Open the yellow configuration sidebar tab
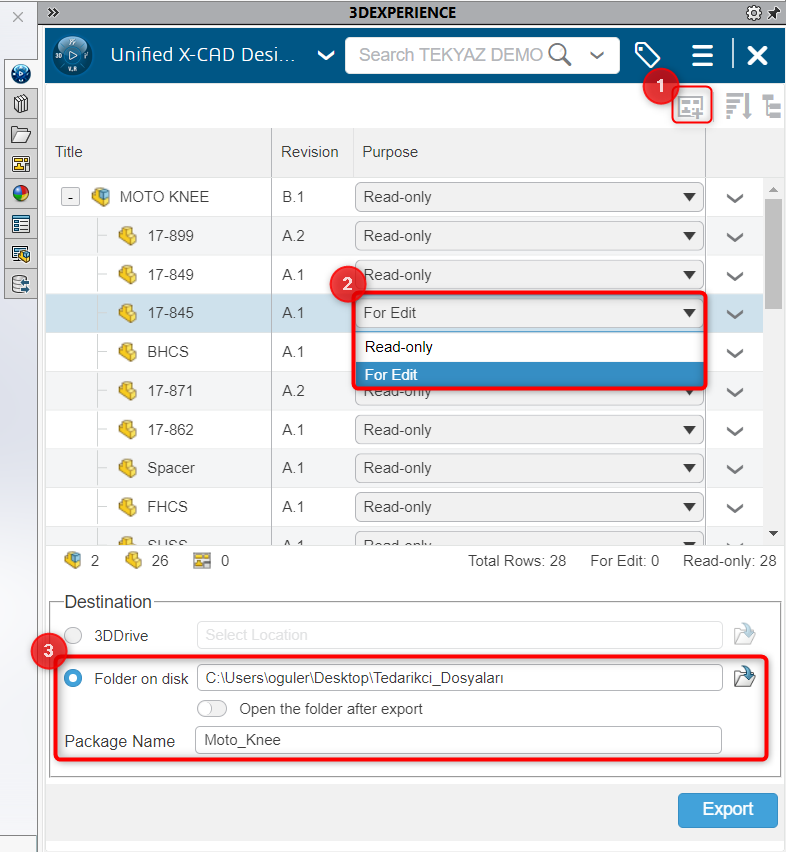 coord(21,164)
